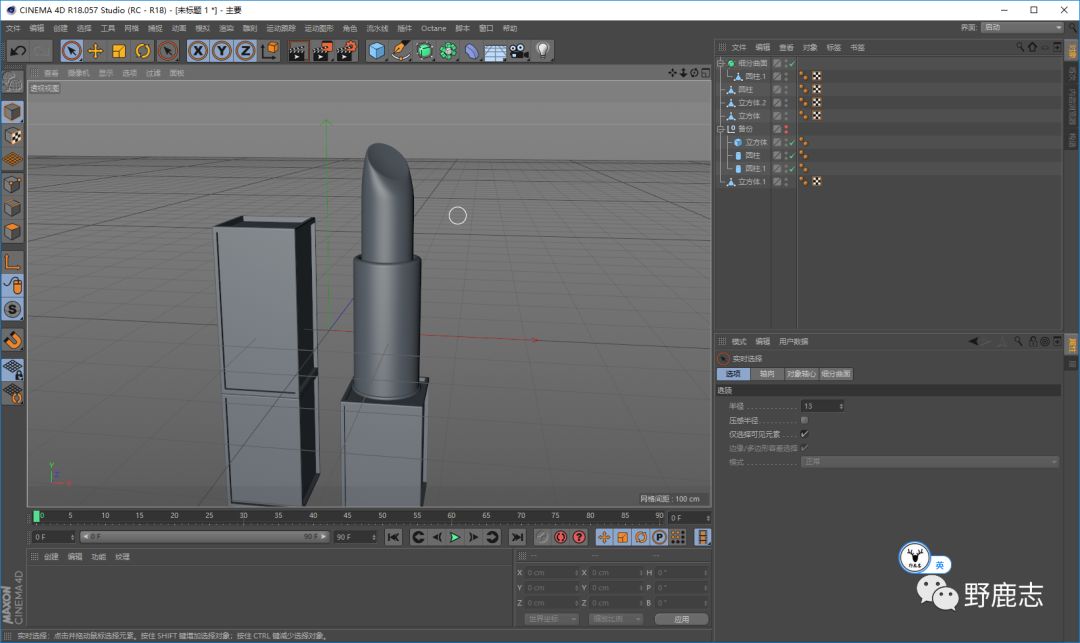Click the 应用 button in coordinates panel
1080x643 pixels.
point(681,619)
